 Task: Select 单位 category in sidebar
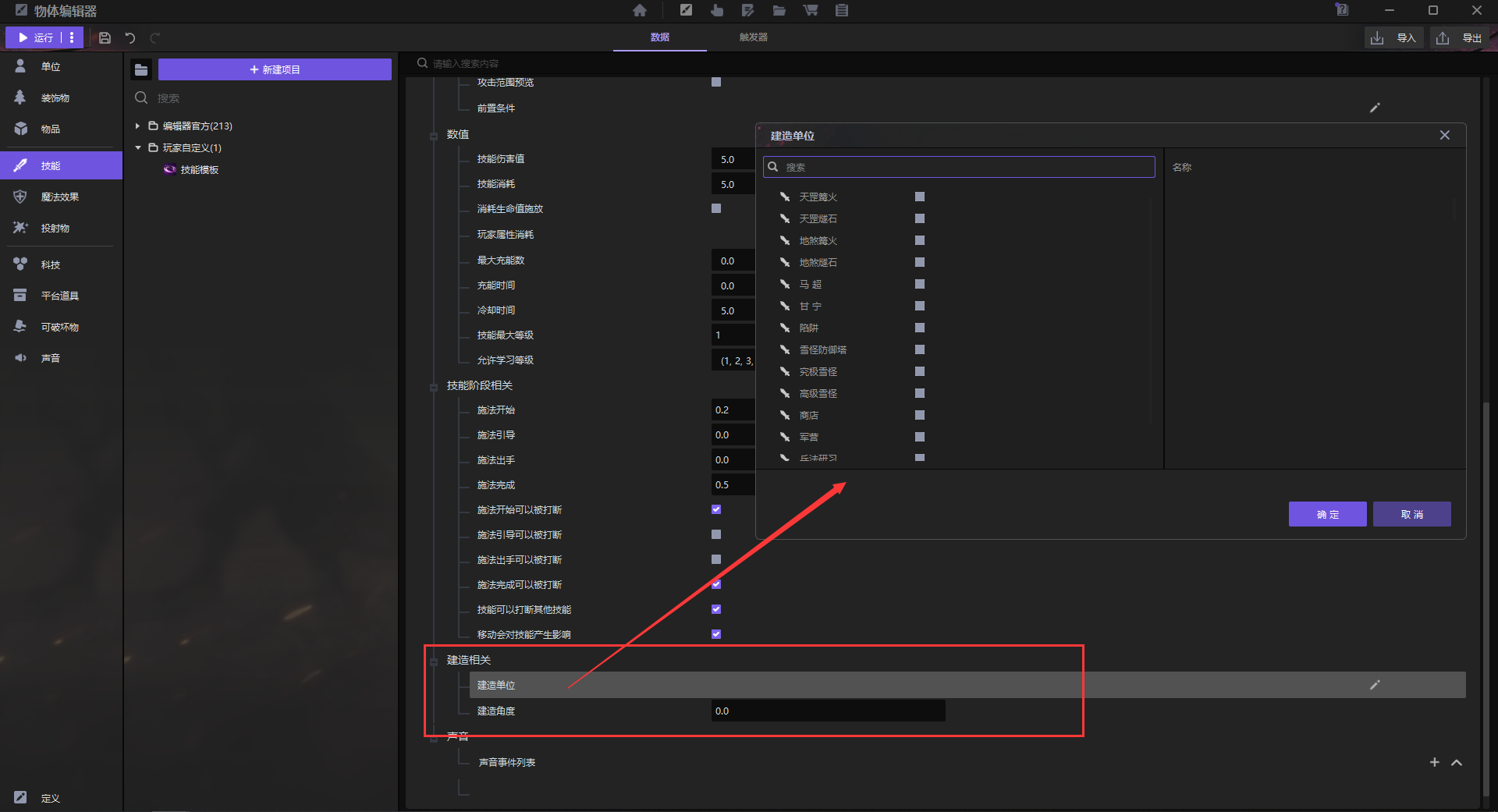tap(61, 66)
